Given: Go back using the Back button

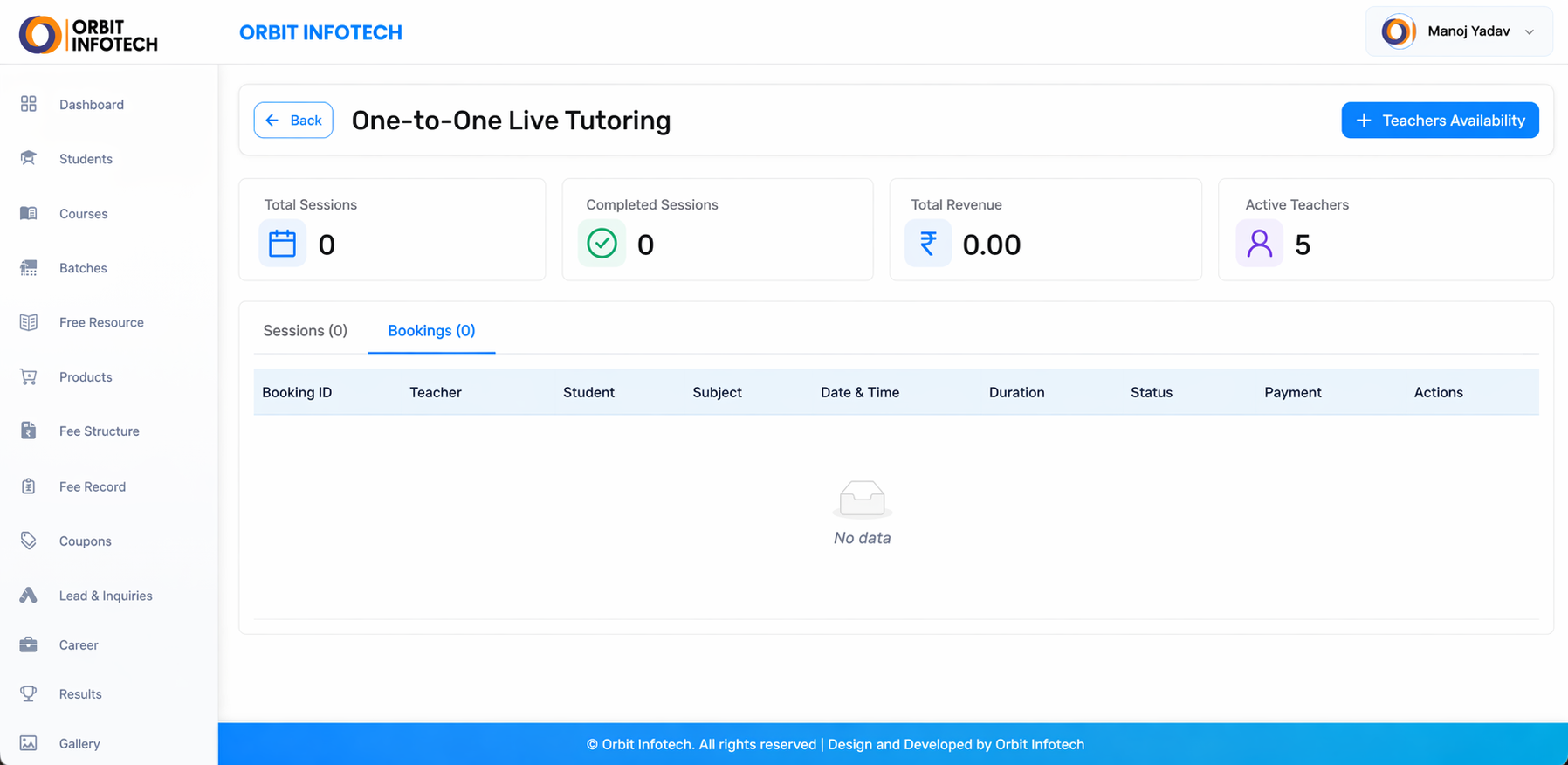Looking at the screenshot, I should pos(293,121).
